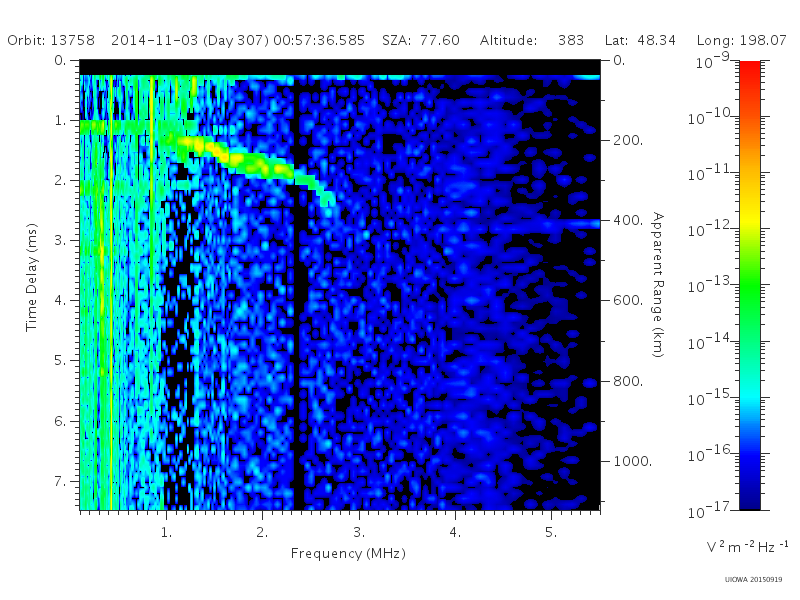Click the '7.' tick label on time delay axis
Image resolution: width=800 pixels, height=600 pixels.
tap(60, 481)
